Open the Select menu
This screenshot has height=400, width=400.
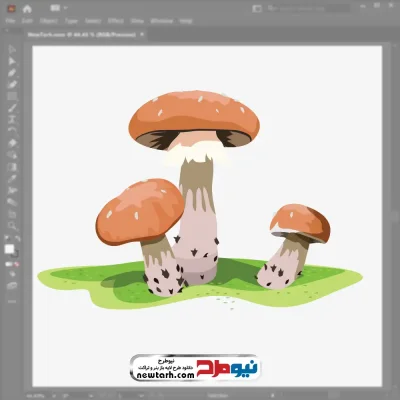point(93,21)
